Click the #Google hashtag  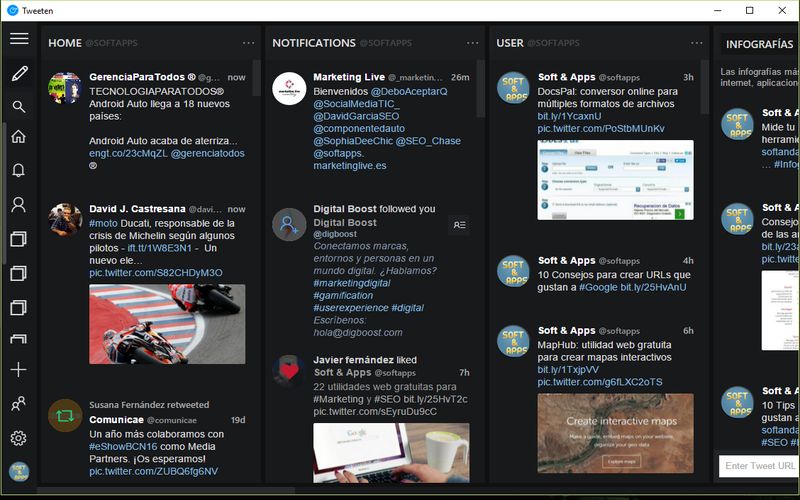tap(598, 287)
